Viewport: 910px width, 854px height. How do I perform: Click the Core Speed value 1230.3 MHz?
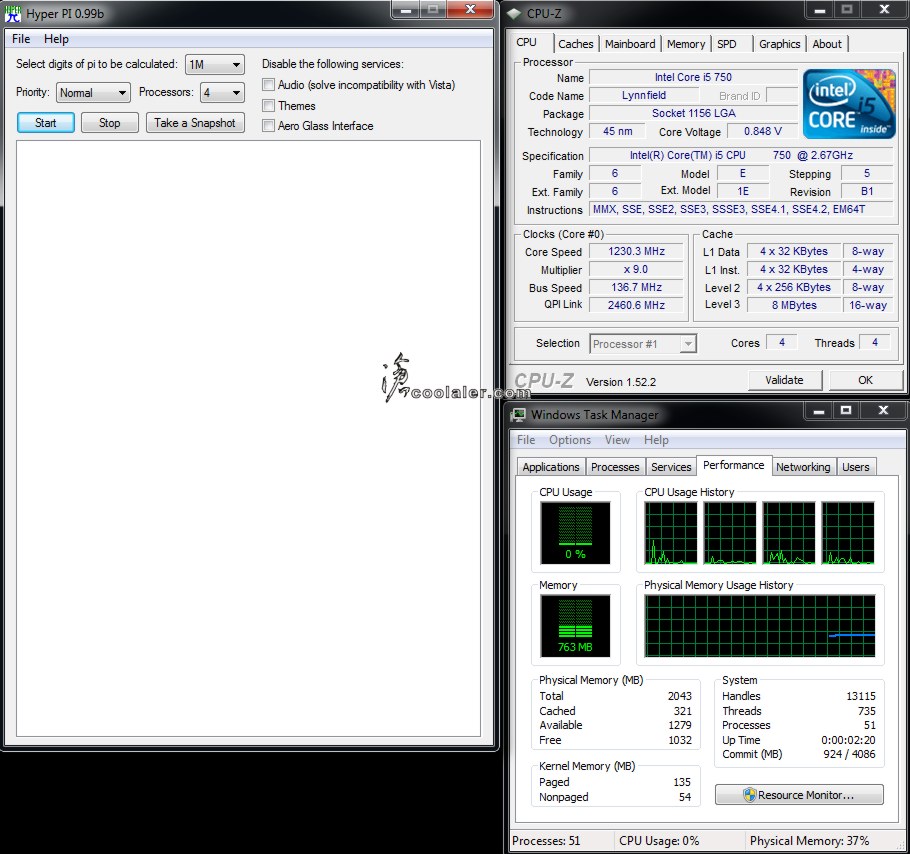click(636, 251)
